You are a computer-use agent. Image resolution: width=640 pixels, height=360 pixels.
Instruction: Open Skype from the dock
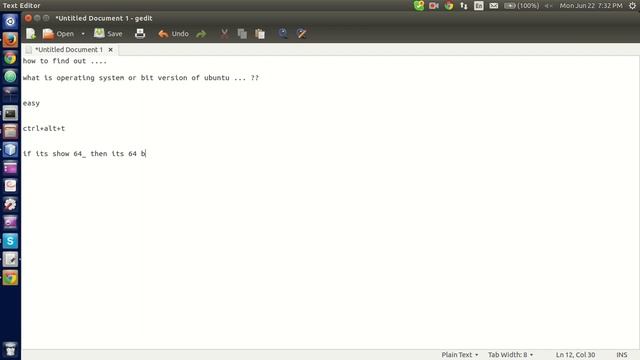click(x=10, y=241)
